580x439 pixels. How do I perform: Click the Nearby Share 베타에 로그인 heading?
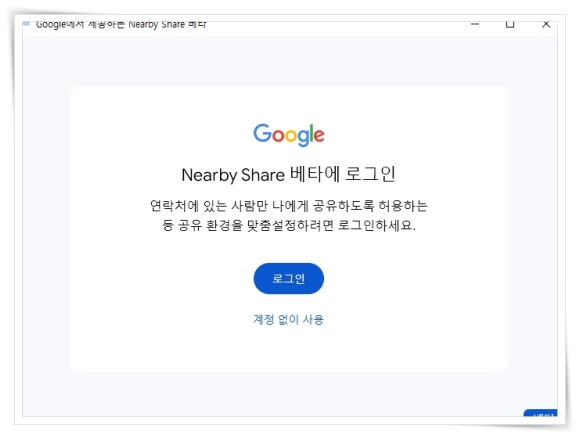click(x=289, y=175)
